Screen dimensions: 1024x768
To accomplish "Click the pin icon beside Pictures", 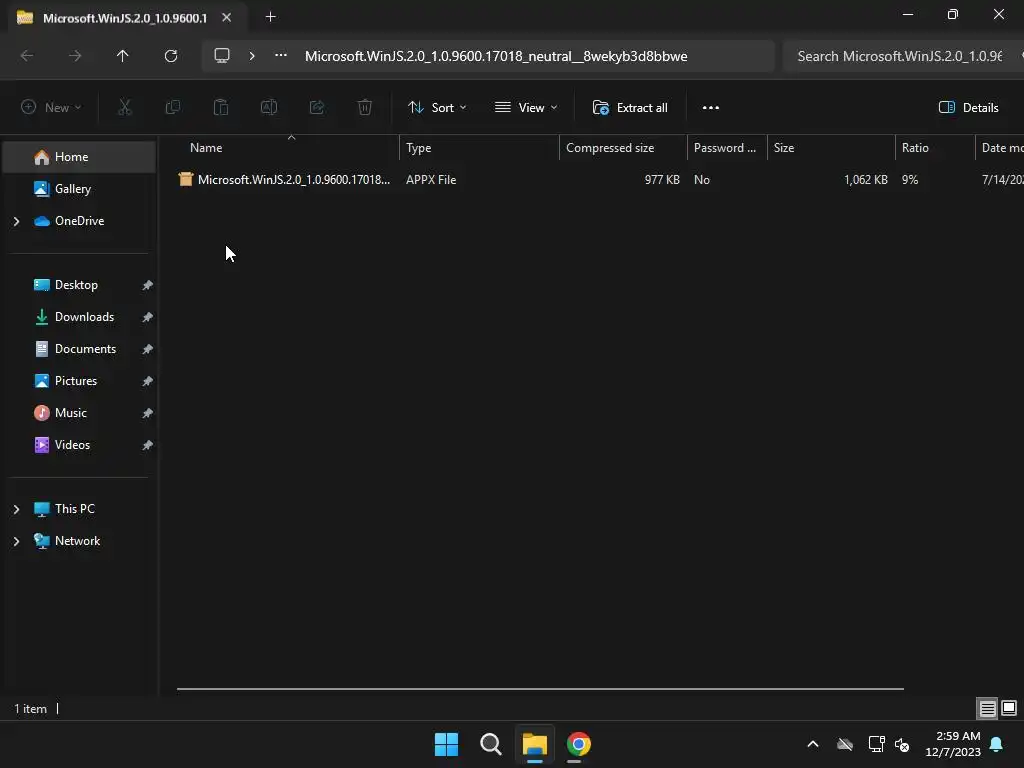I will pyautogui.click(x=148, y=381).
